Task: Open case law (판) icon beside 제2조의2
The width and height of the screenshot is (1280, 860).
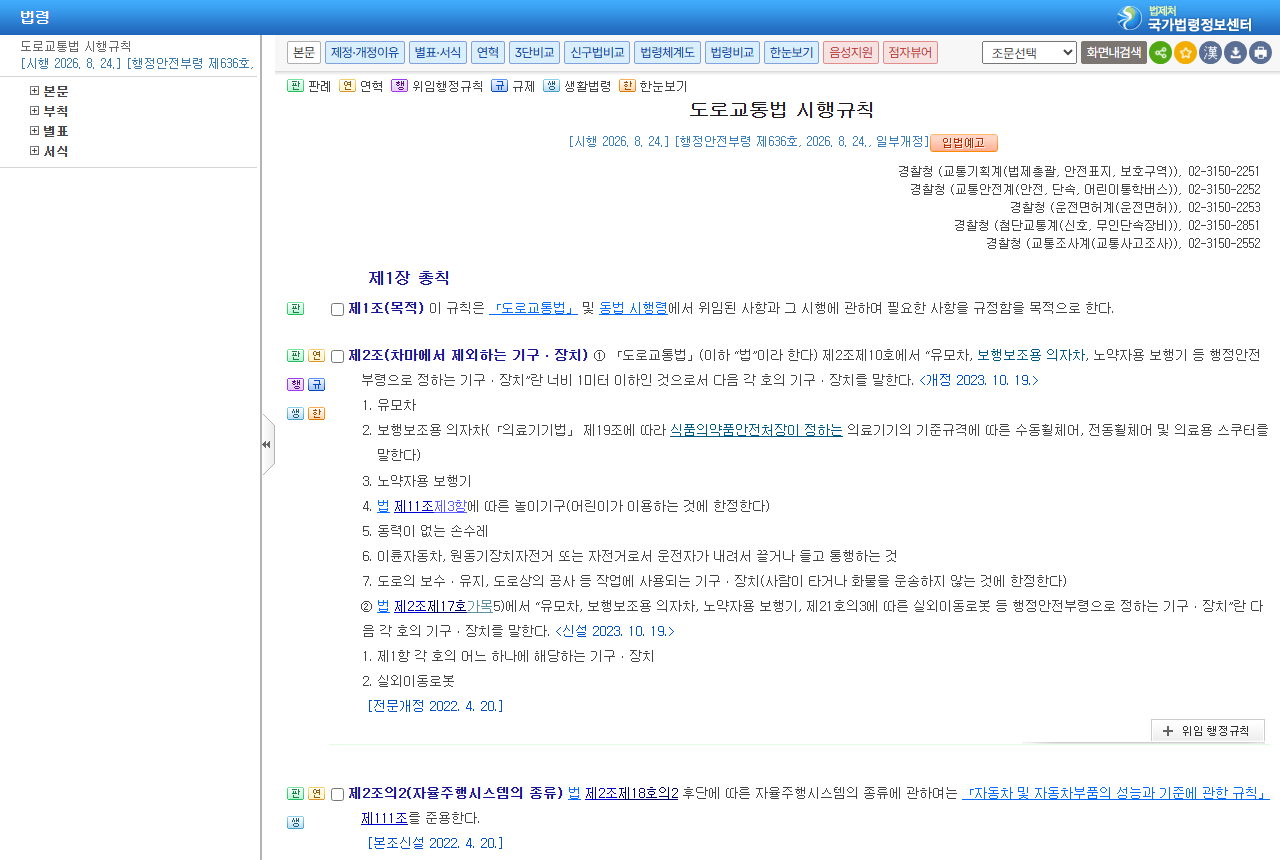Action: point(295,793)
